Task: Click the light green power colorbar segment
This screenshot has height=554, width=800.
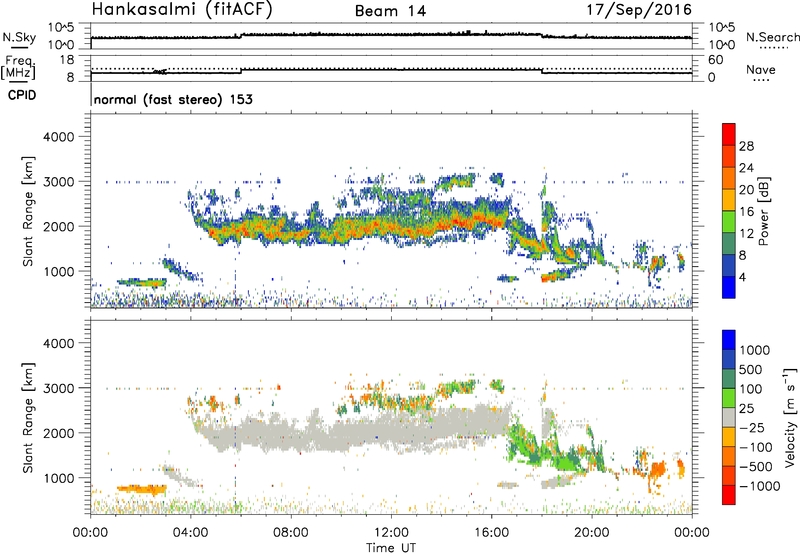Action: click(x=729, y=222)
